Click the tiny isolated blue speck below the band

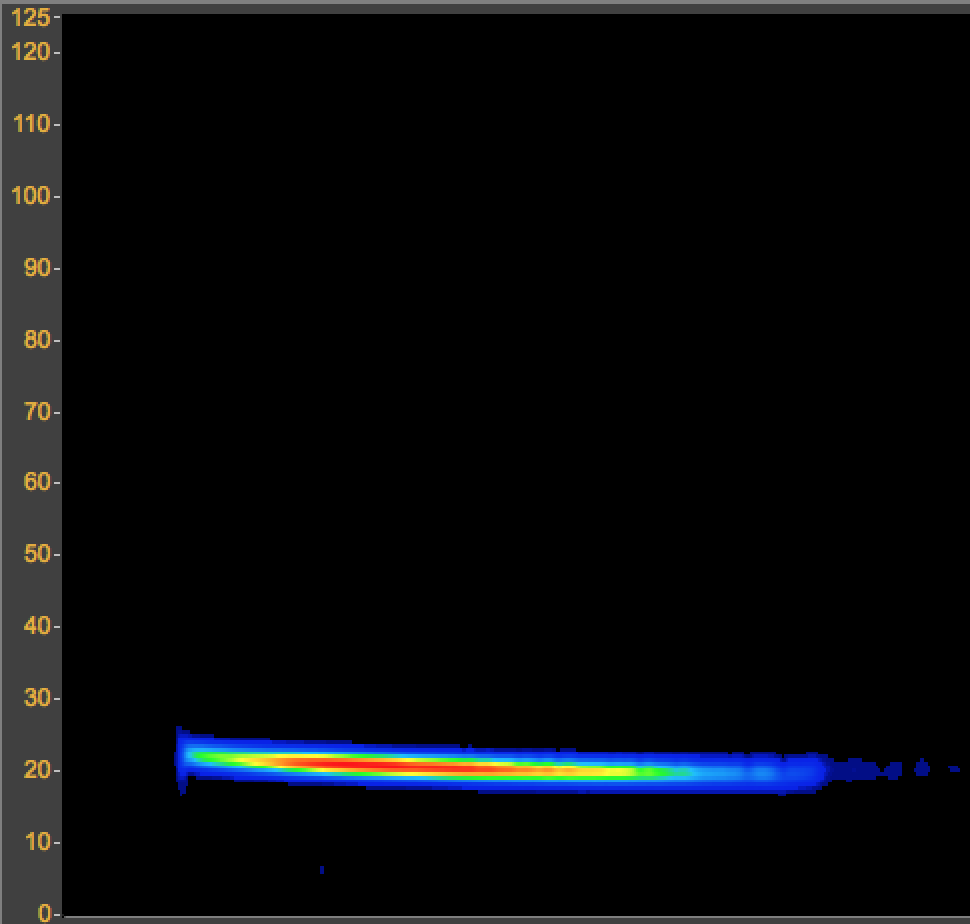click(321, 870)
